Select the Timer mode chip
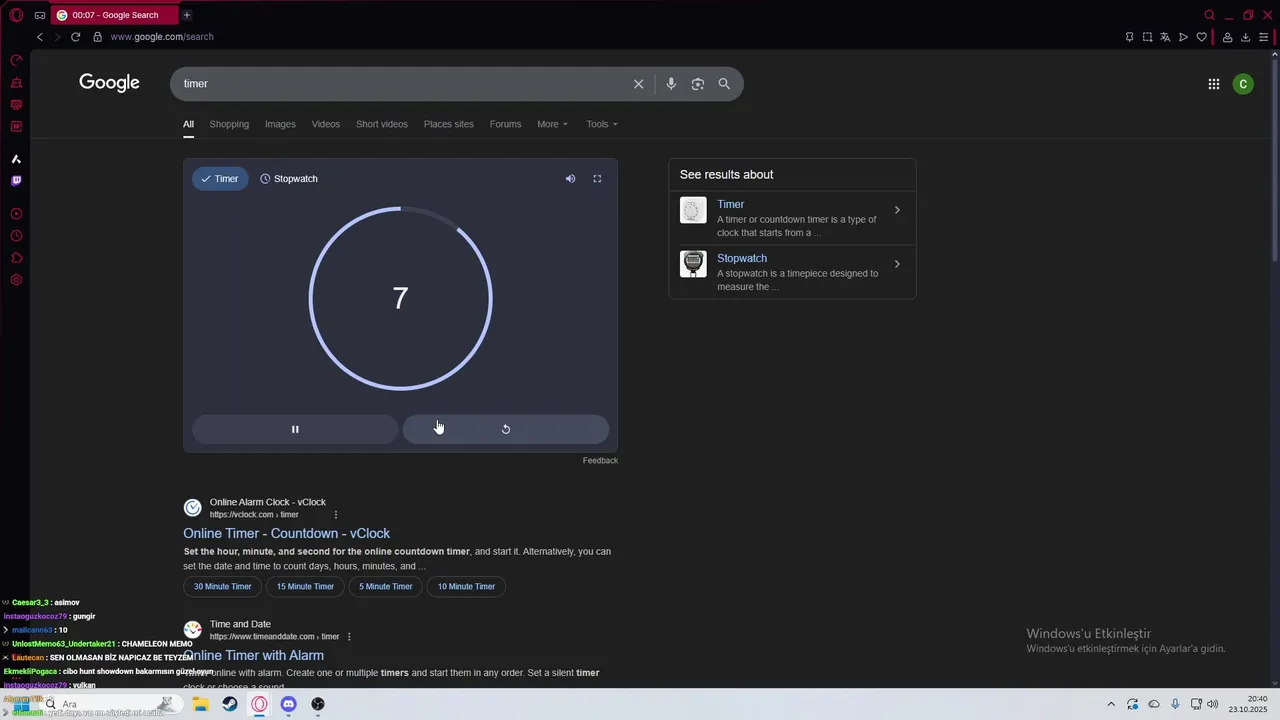Screen dimensions: 1280x720 220,179
